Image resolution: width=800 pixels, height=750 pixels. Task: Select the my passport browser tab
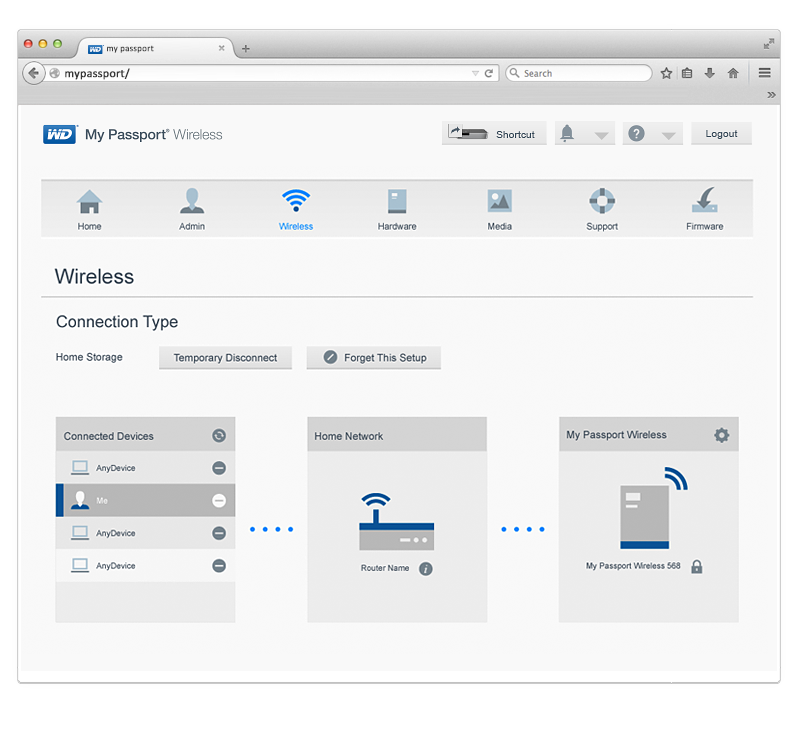point(156,48)
